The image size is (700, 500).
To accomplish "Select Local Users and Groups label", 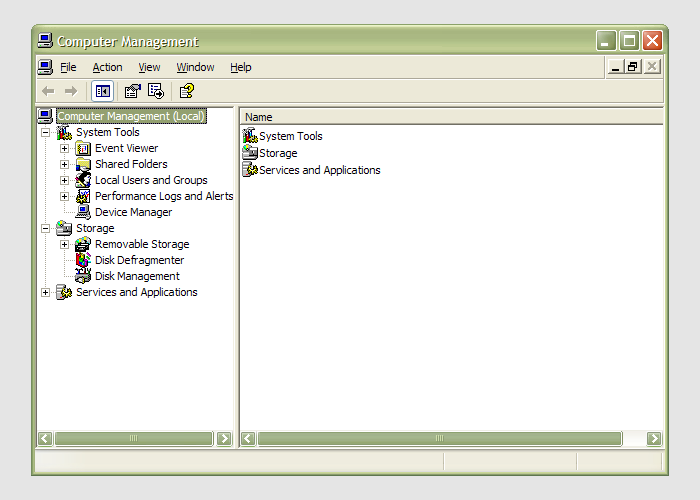I will click(151, 180).
